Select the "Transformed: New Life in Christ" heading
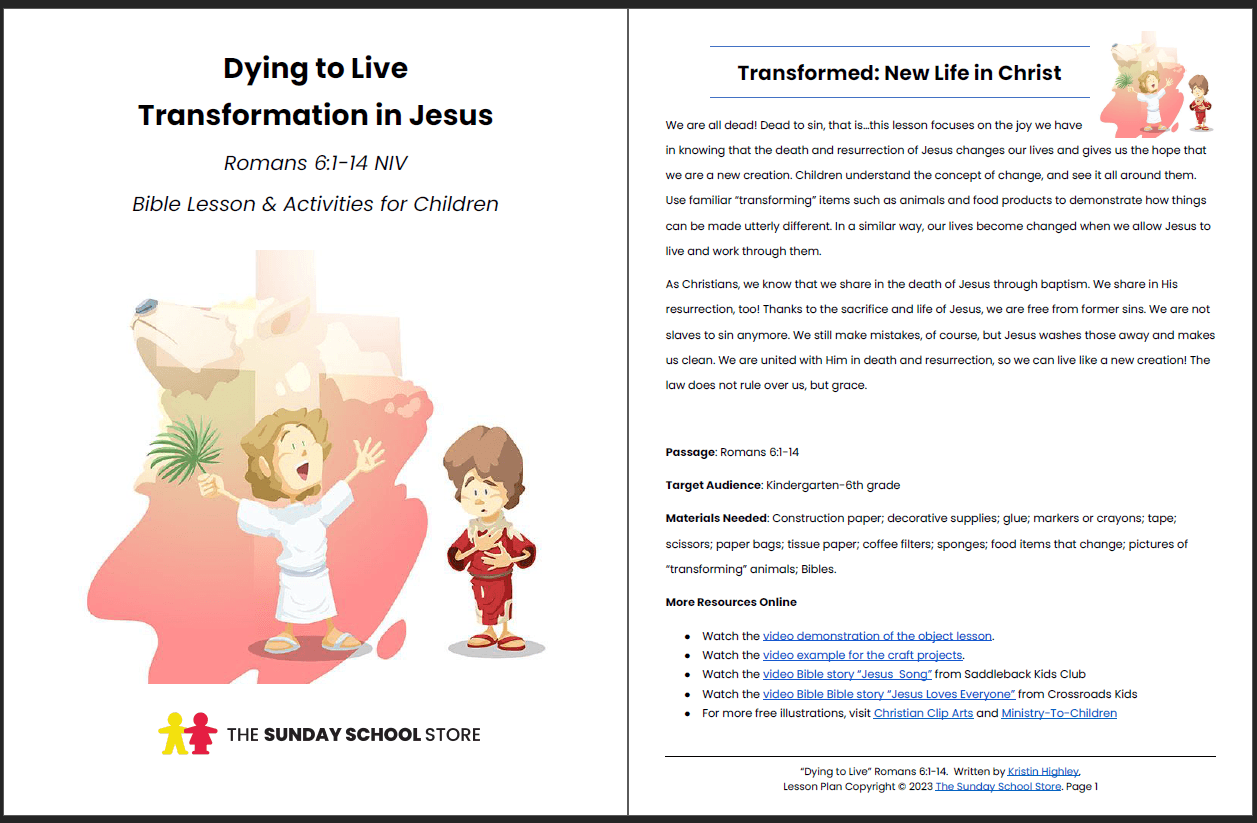 (898, 70)
